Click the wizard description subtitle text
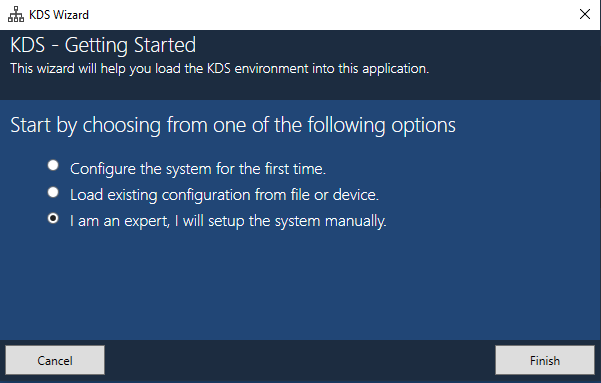This screenshot has height=383, width=601. 220,69
